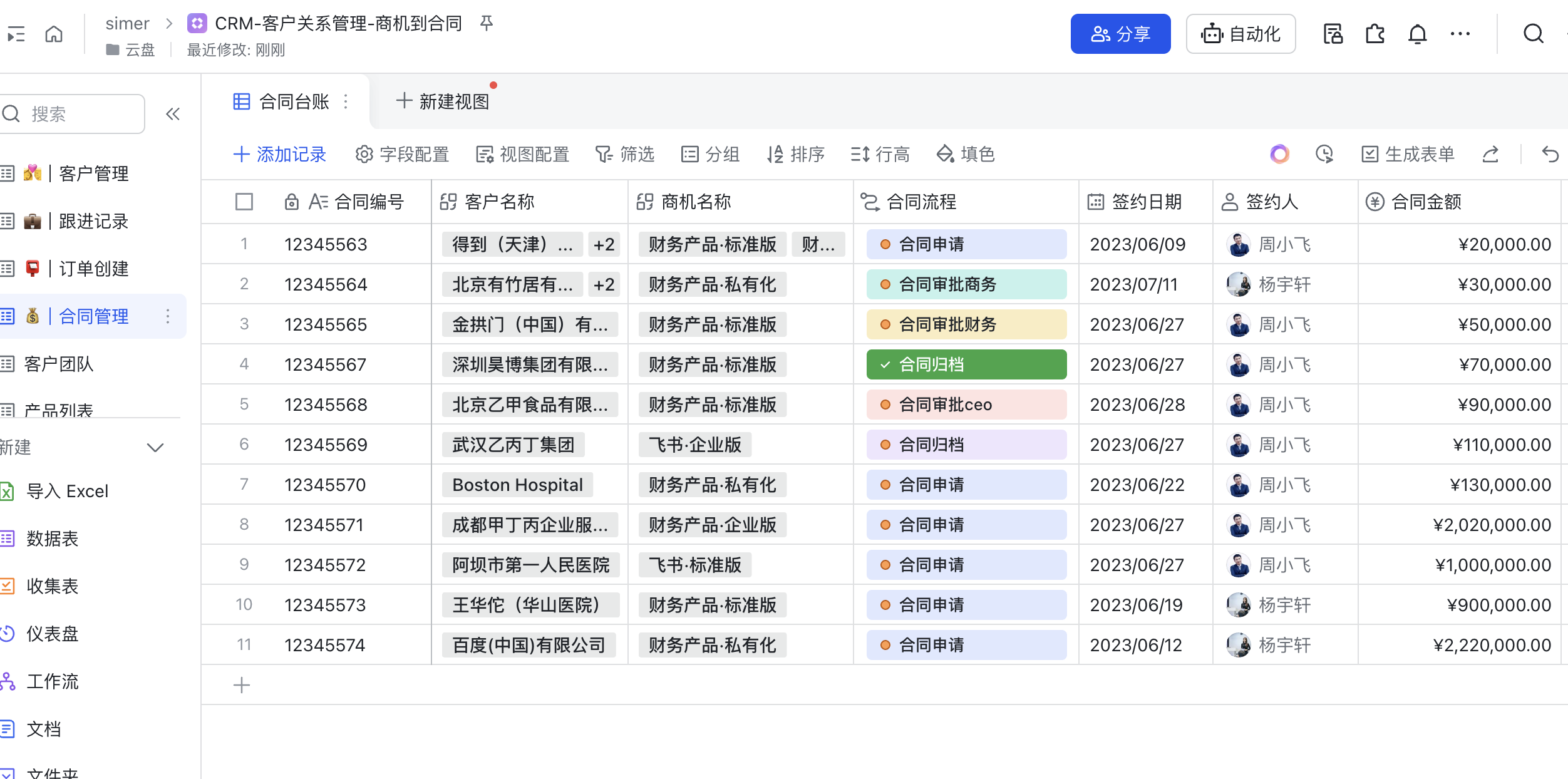The image size is (1568, 779).
Task: Open the history clock icon in the toolbar
Action: [1324, 154]
